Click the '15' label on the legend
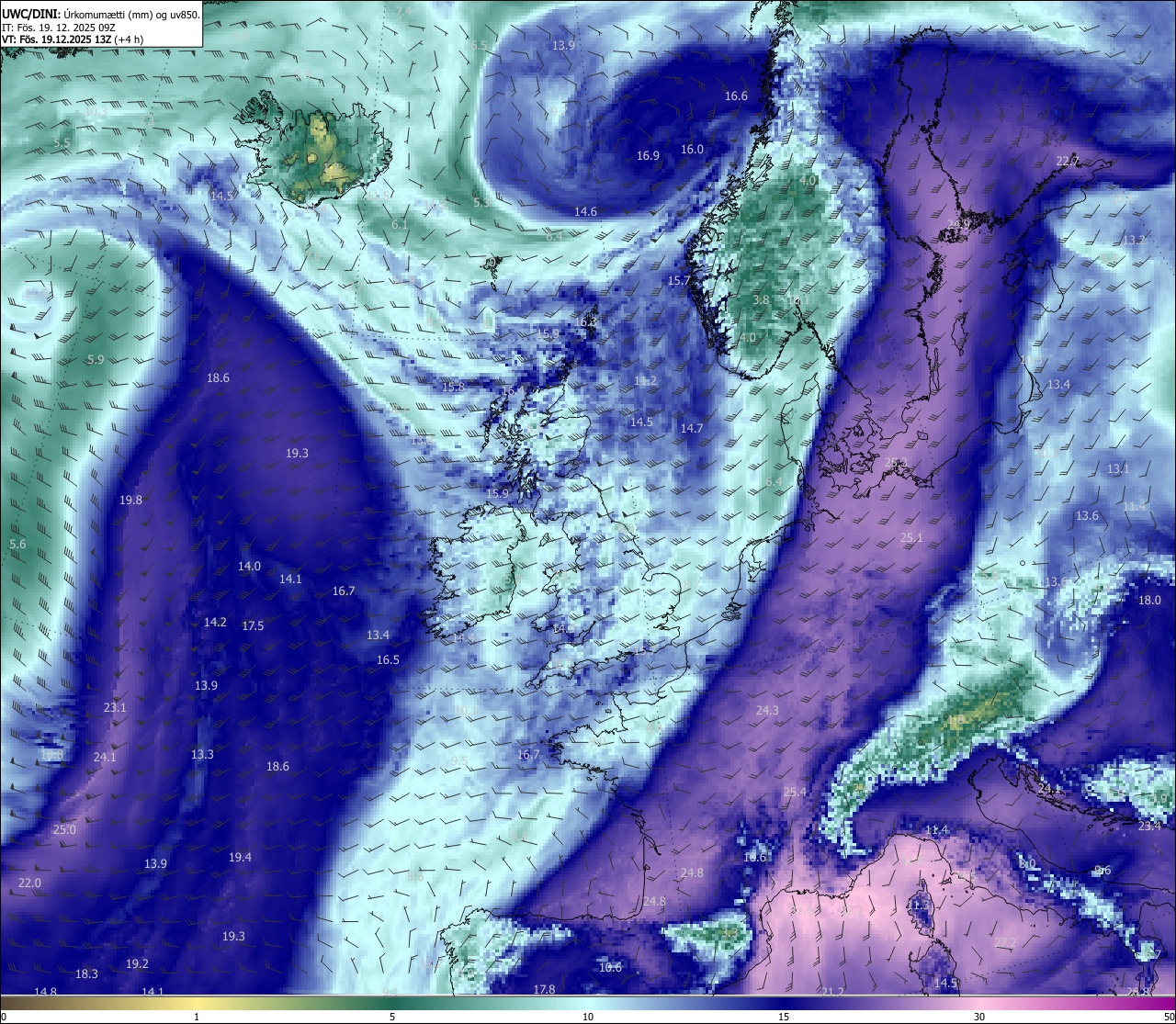The width and height of the screenshot is (1176, 1024). 784,1017
